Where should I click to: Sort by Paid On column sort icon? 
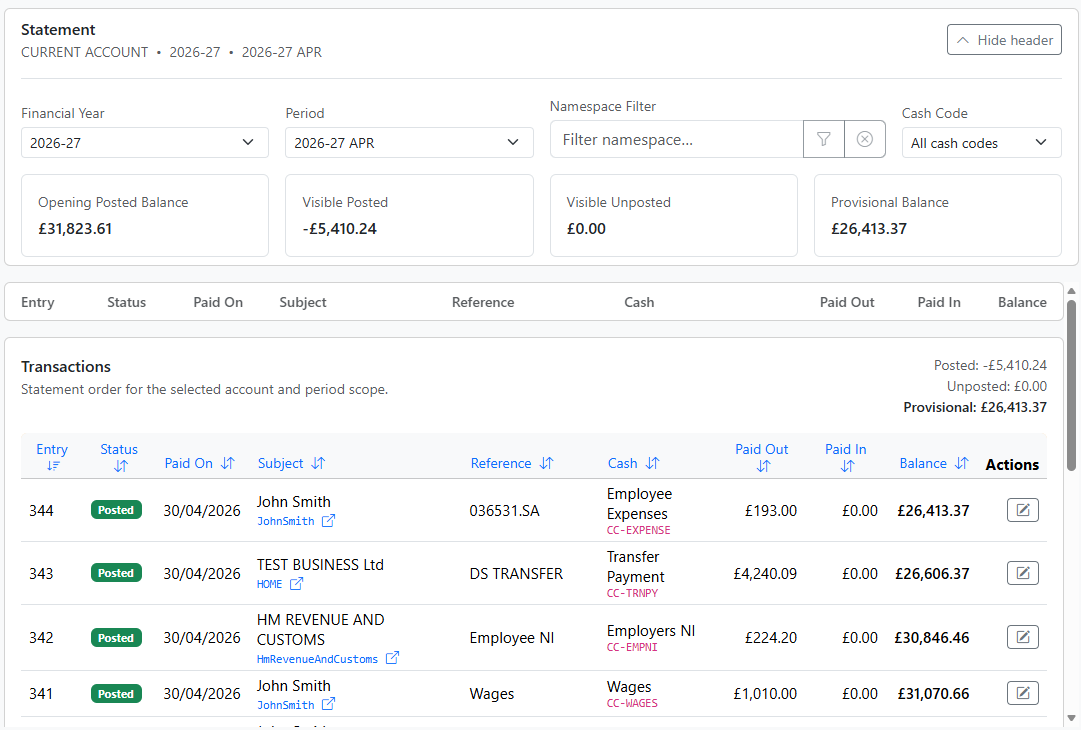228,463
